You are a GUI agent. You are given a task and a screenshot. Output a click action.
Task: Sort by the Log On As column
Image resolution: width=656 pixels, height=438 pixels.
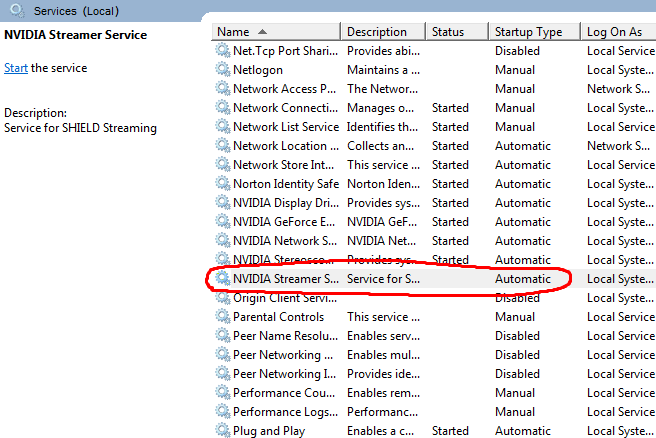(x=617, y=32)
